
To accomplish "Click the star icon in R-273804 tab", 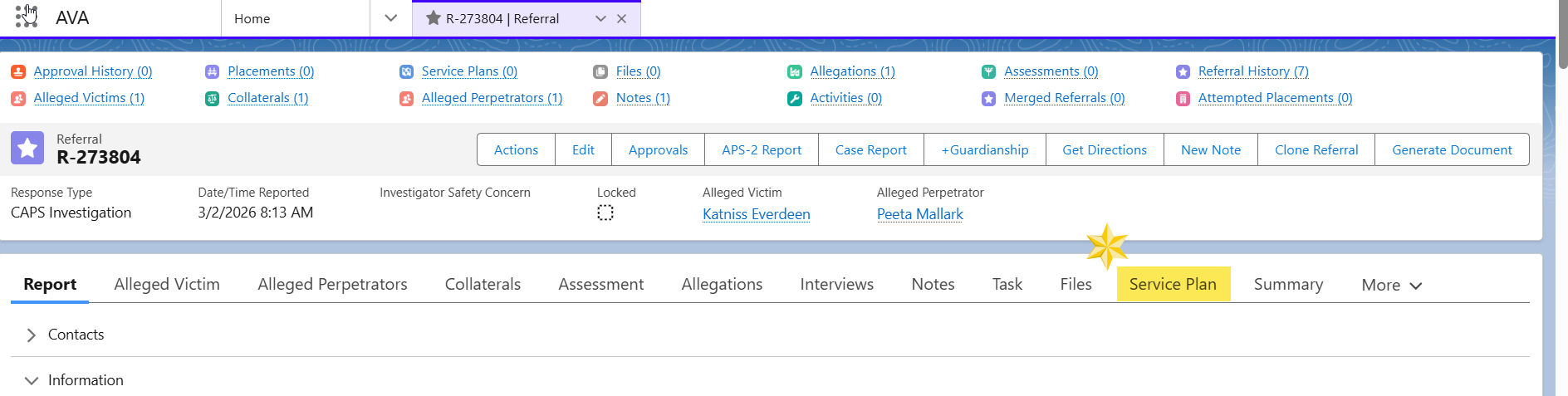I will click(433, 18).
